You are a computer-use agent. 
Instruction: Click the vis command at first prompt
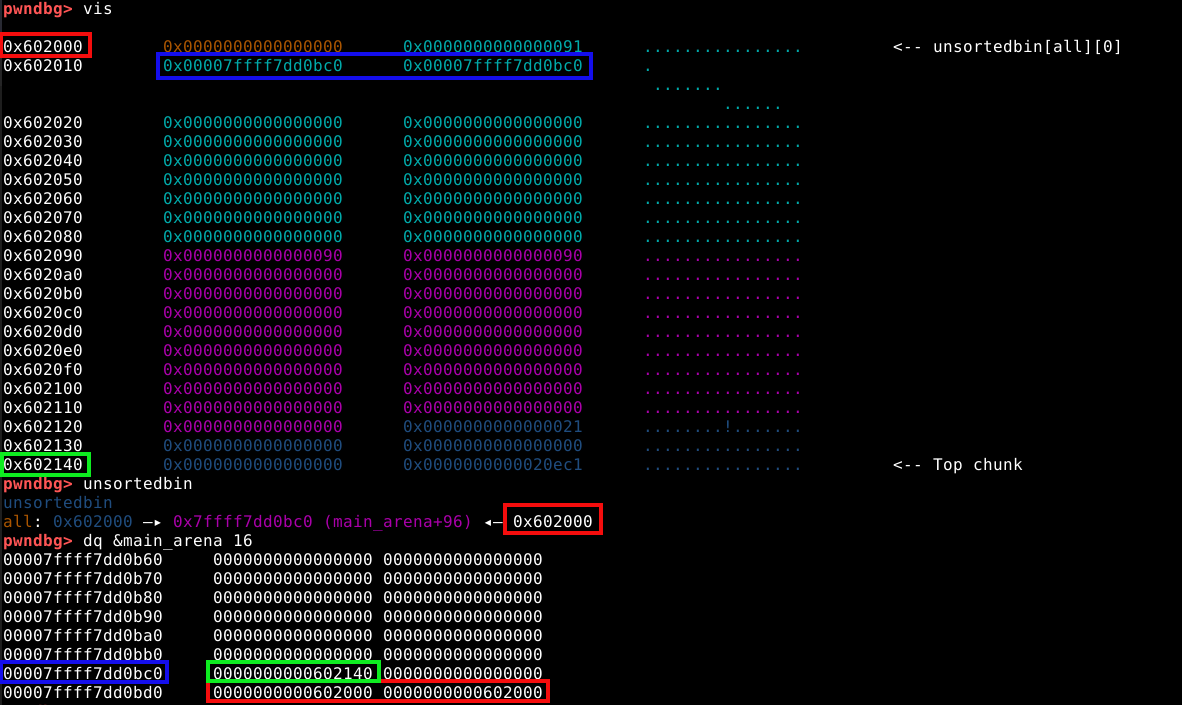(97, 9)
